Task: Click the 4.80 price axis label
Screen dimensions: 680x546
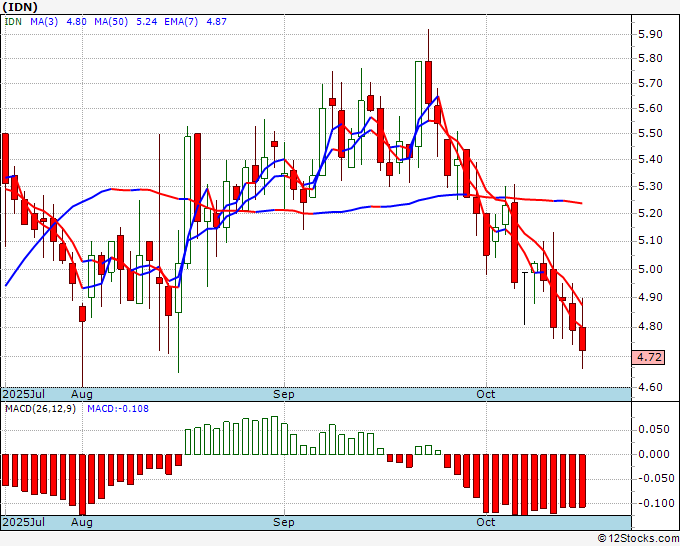Action: point(651,326)
